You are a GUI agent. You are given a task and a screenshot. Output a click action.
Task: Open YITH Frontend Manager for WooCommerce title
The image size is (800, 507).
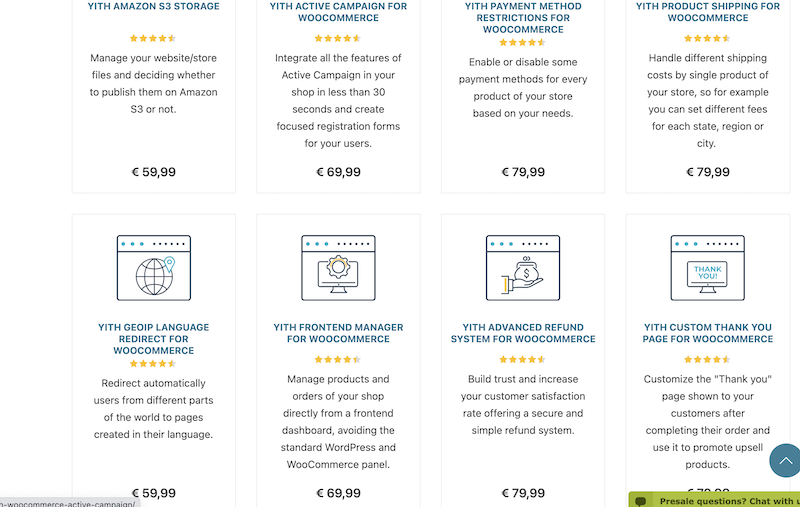click(338, 333)
